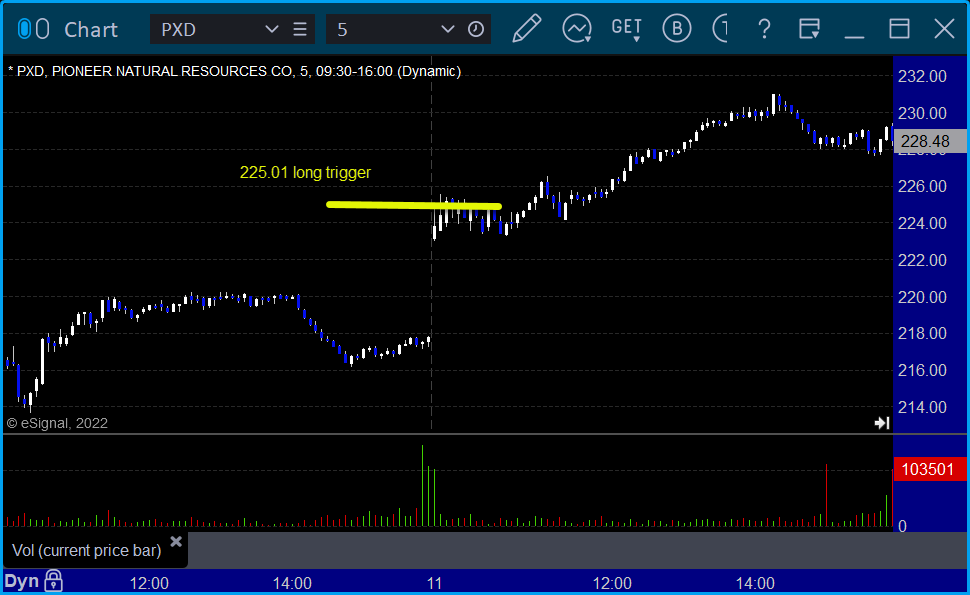Click the red volume value 103501
970x595 pixels.
(x=930, y=469)
